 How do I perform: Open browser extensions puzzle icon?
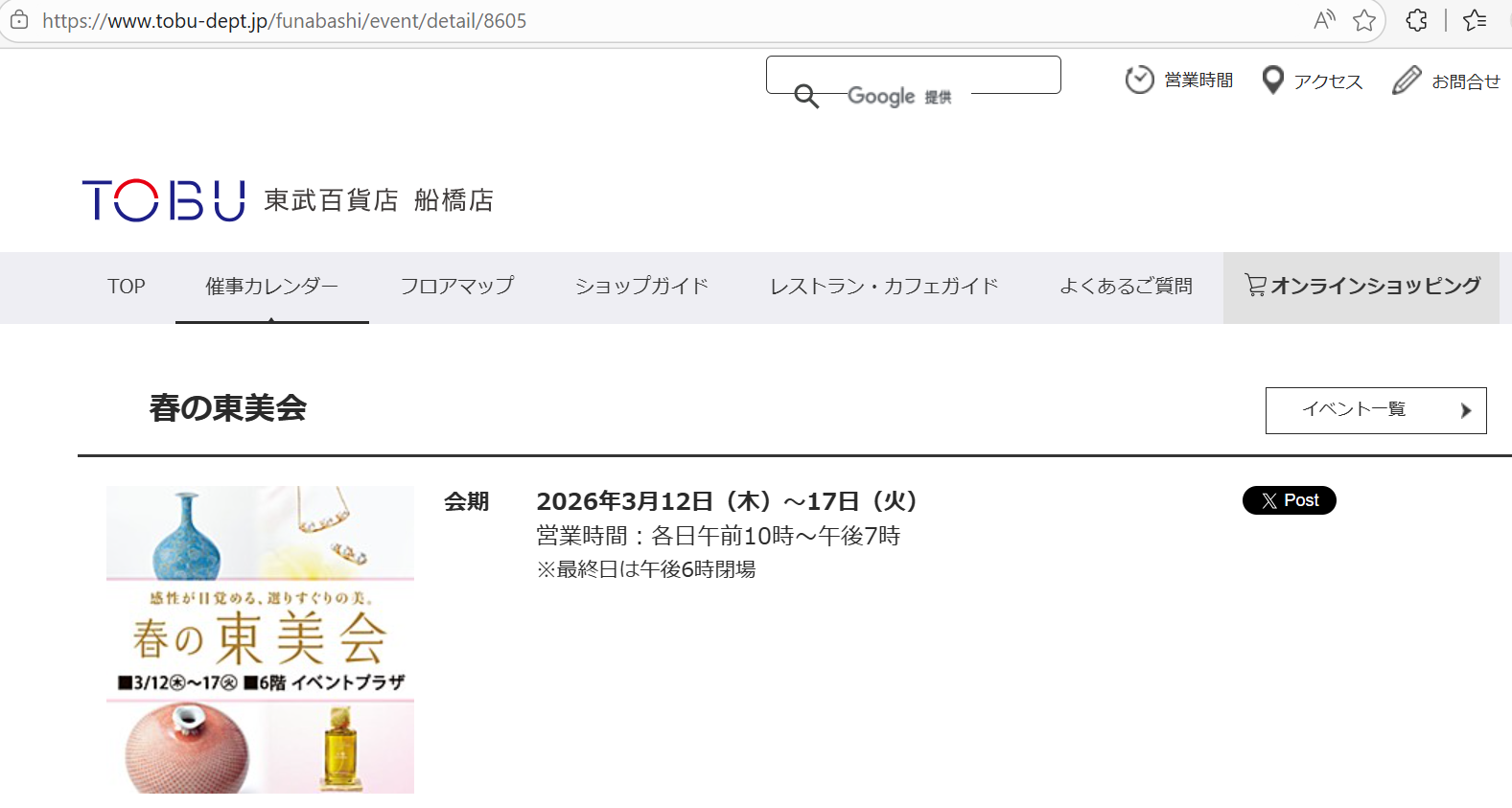click(1416, 20)
